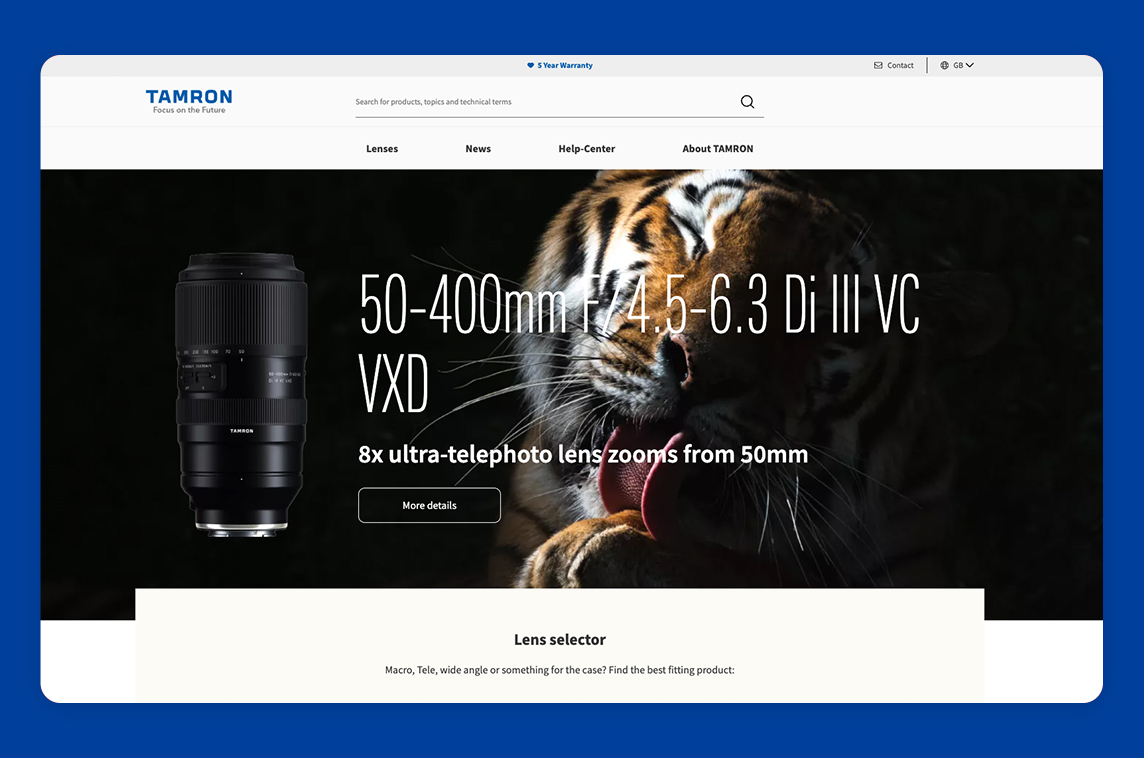
Task: Expand the GB country dropdown chevron
Action: pyautogui.click(x=970, y=65)
